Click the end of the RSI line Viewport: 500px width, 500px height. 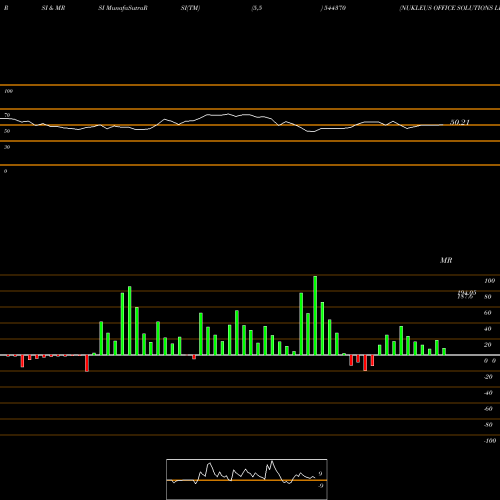pos(443,125)
